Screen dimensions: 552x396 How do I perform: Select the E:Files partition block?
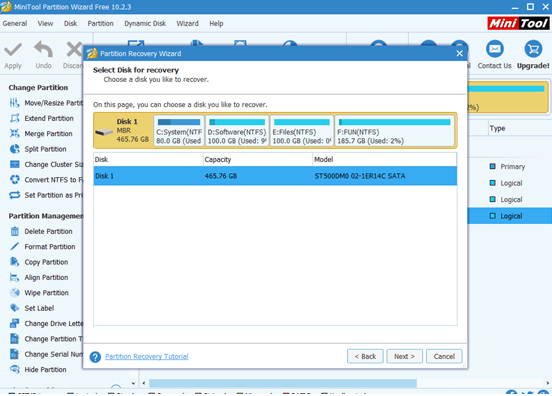click(302, 131)
